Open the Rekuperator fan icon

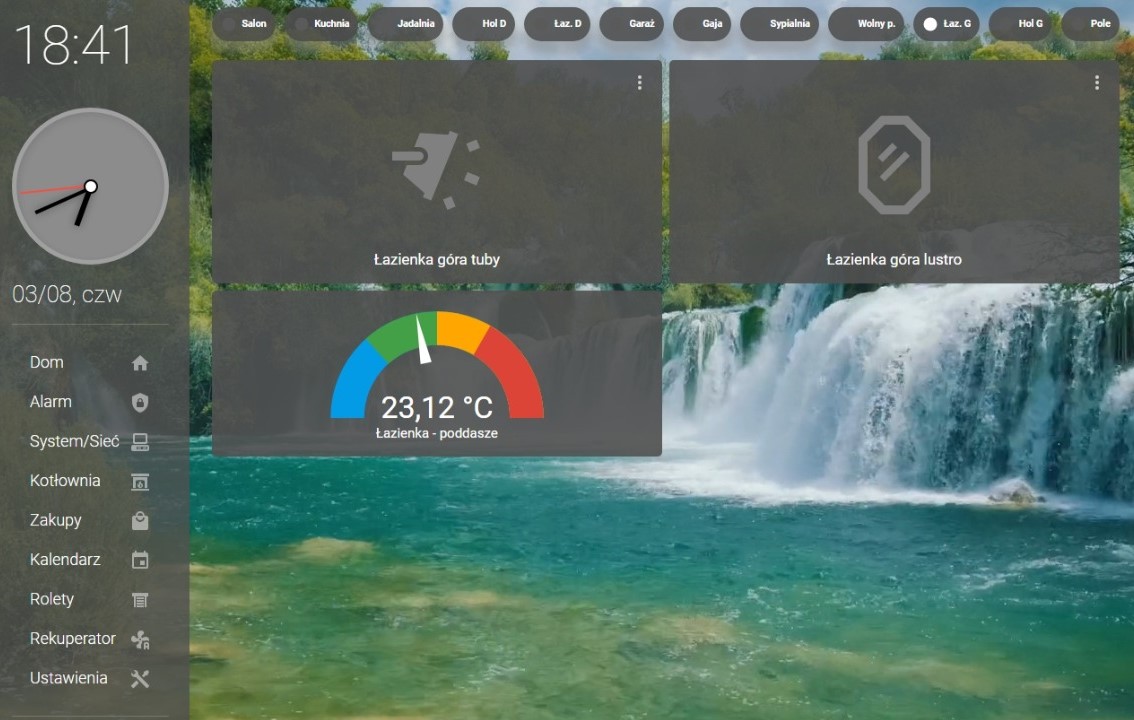click(x=140, y=639)
